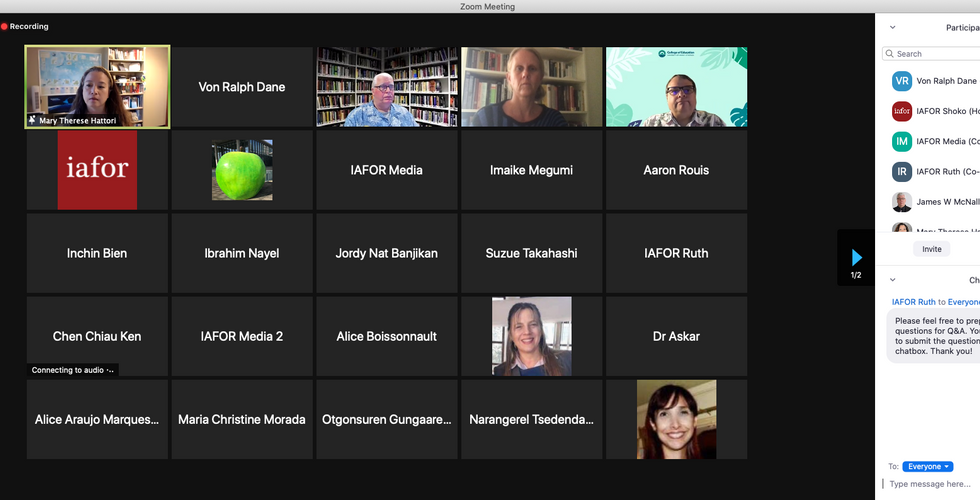Select the green apple profile tile

[242, 170]
